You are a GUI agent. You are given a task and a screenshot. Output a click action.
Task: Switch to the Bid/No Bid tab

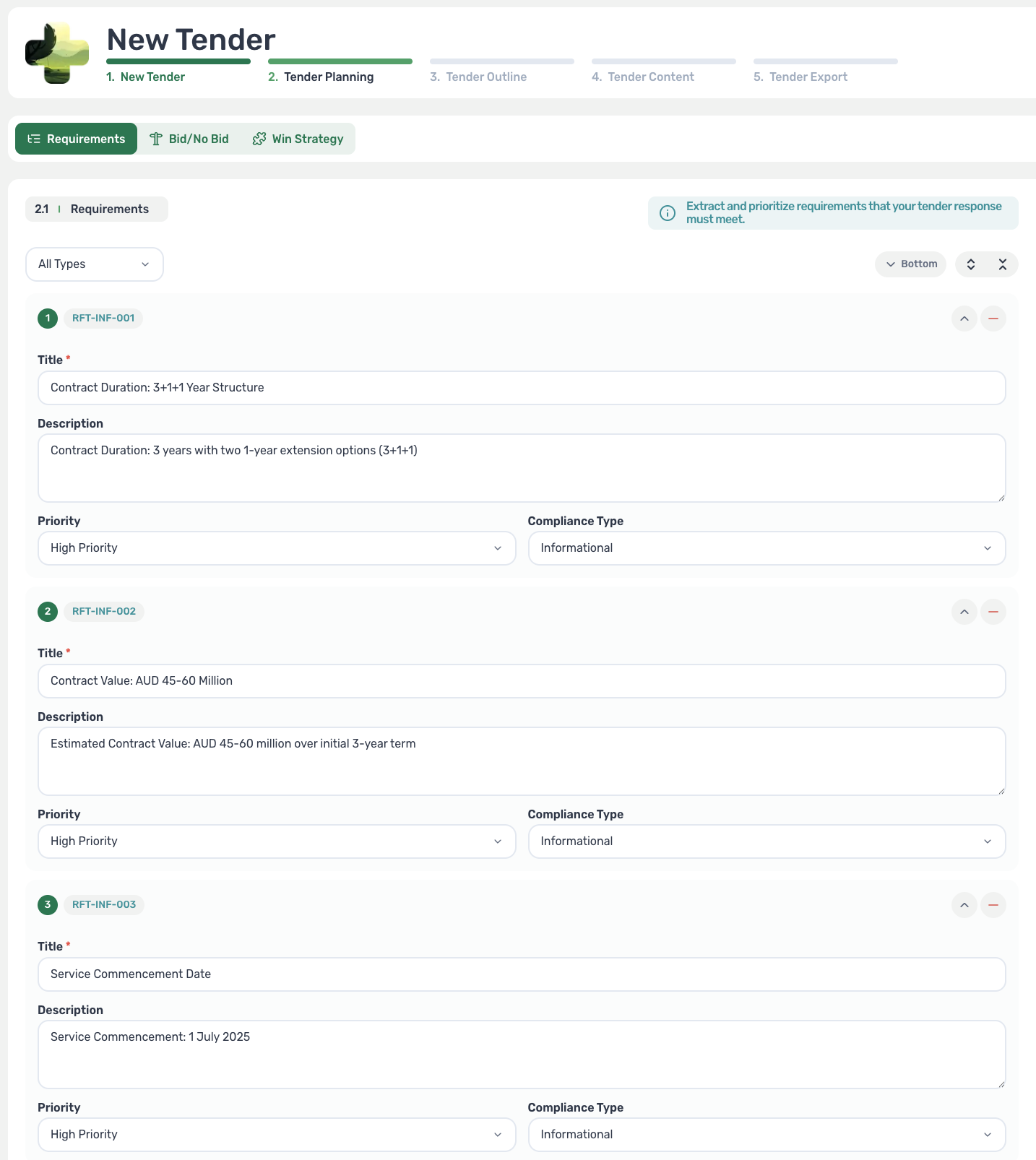[x=189, y=139]
